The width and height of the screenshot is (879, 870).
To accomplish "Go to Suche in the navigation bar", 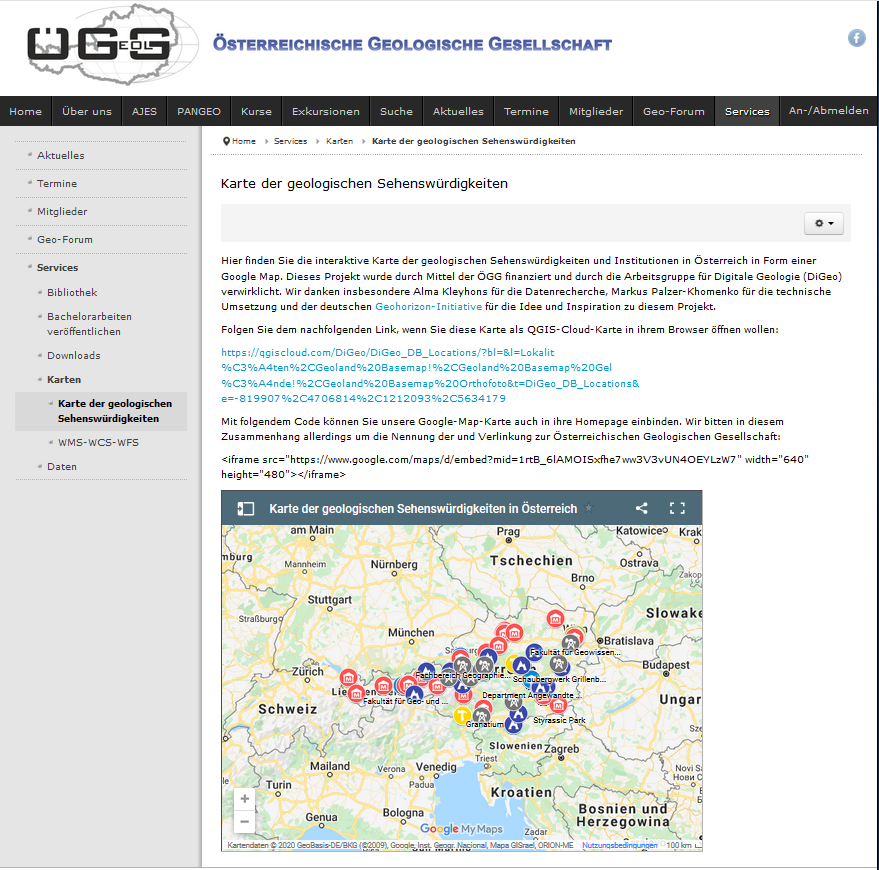I will point(396,111).
